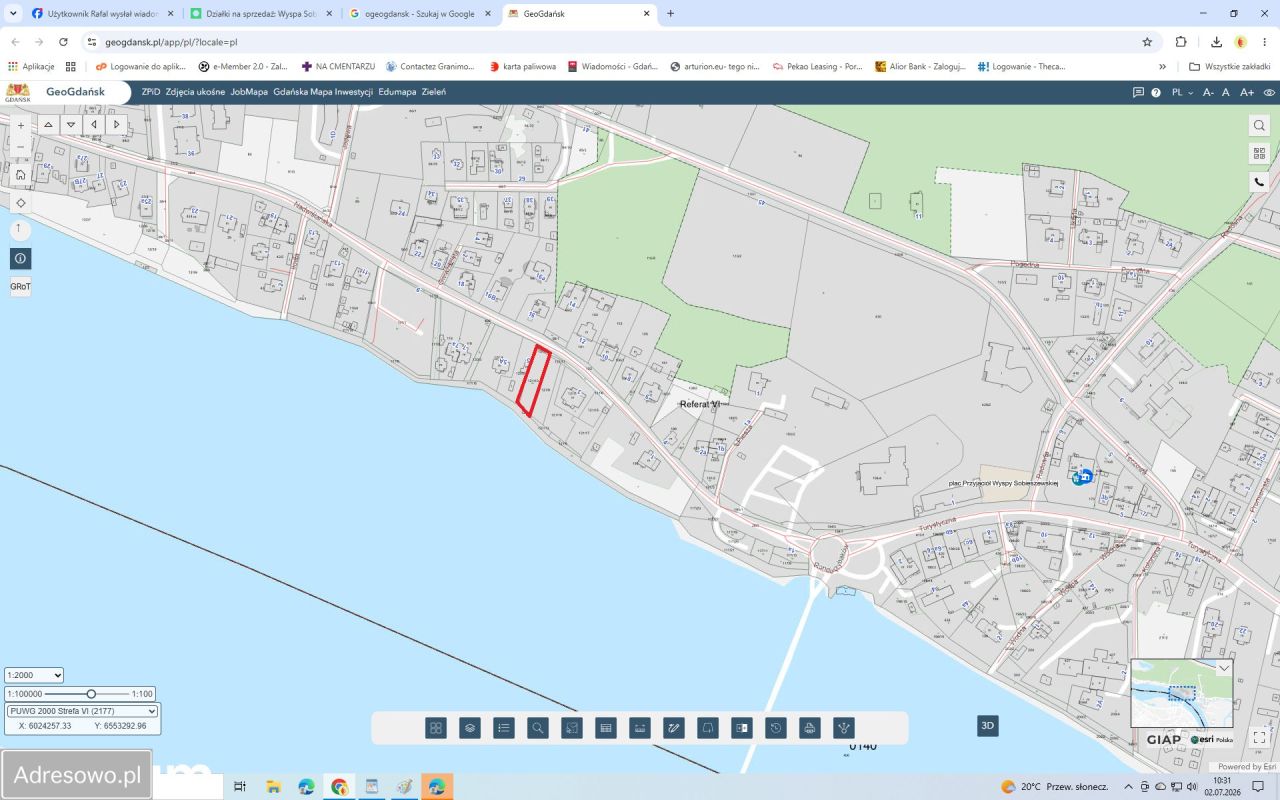Click the GeoGdańsk logo
Image resolution: width=1280 pixels, height=800 pixels.
tap(64, 92)
